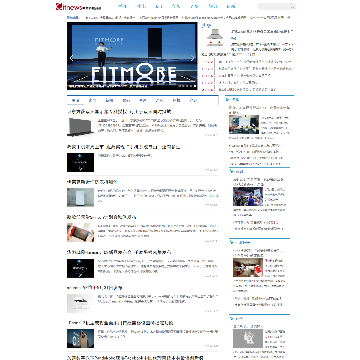Select the last carousel indicator dot
This screenshot has width=360, height=360.
pos(195,86)
